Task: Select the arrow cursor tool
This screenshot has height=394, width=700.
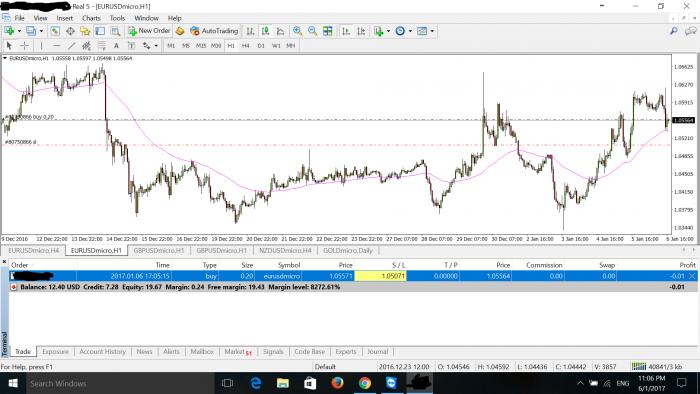Action: coord(9,46)
